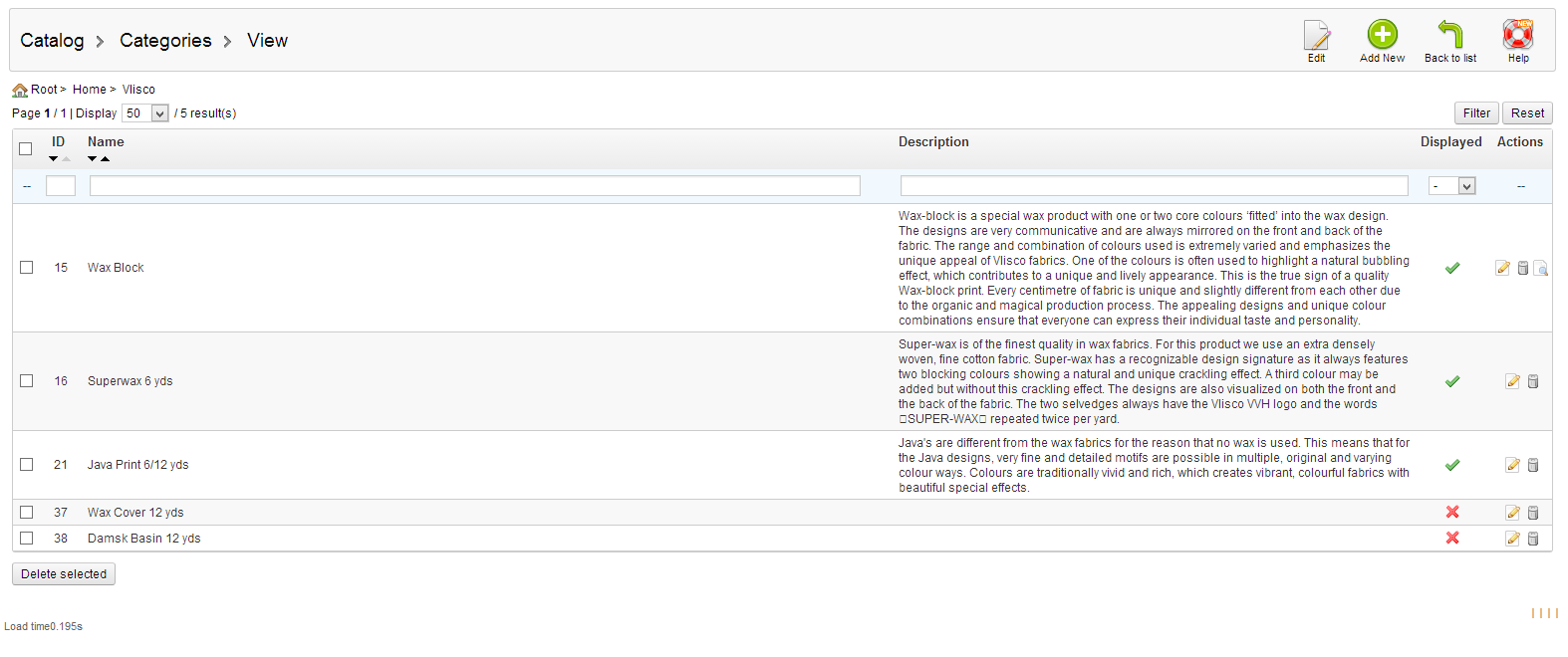Click the Edit icon in top toolbar
The image size is (1568, 657).
point(1316,35)
